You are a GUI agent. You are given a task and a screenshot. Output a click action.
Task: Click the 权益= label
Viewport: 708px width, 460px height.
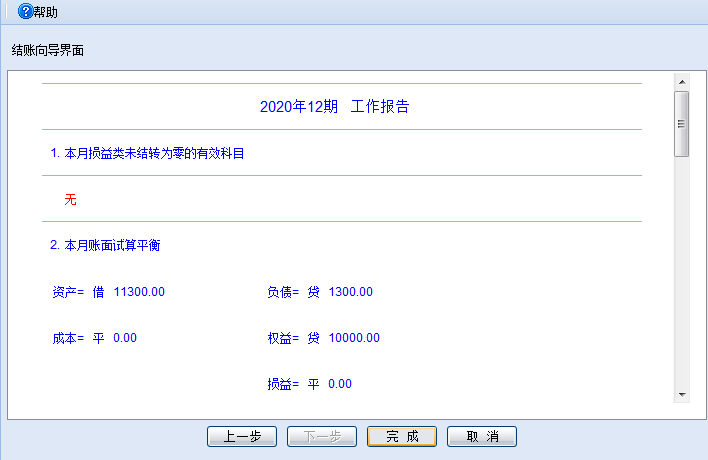(x=283, y=338)
